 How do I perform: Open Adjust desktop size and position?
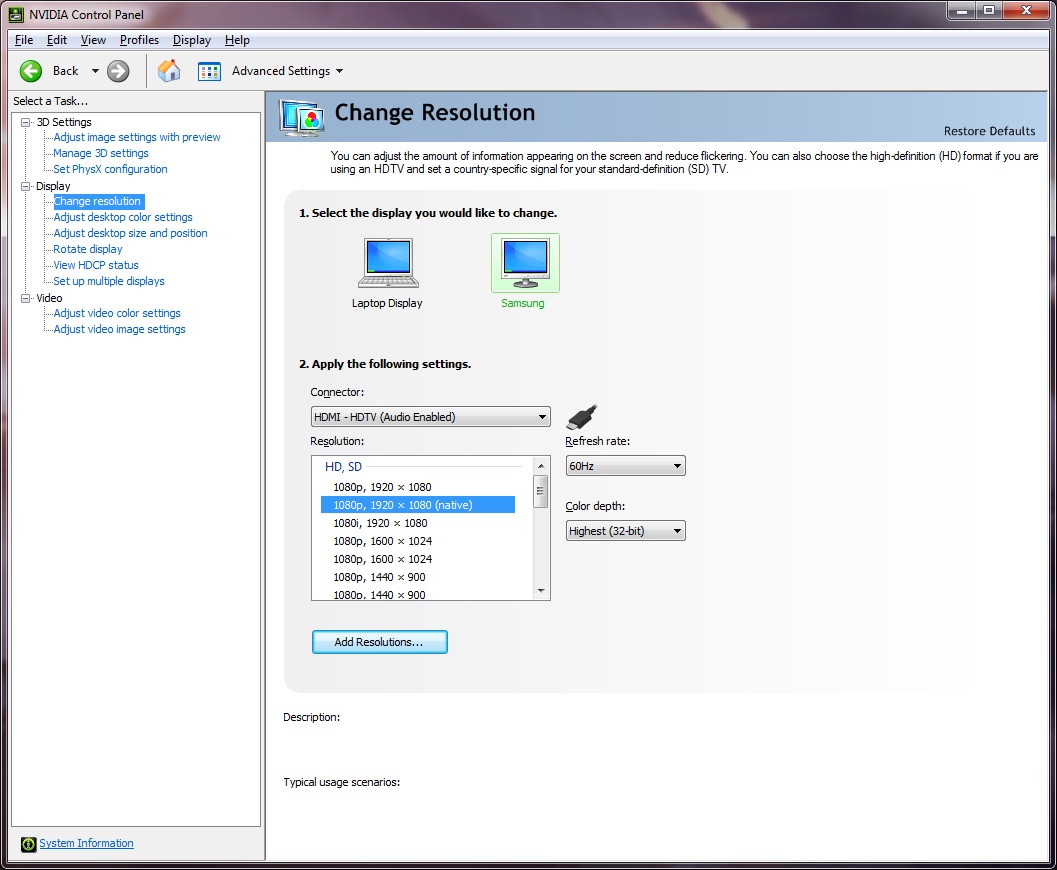click(x=131, y=233)
